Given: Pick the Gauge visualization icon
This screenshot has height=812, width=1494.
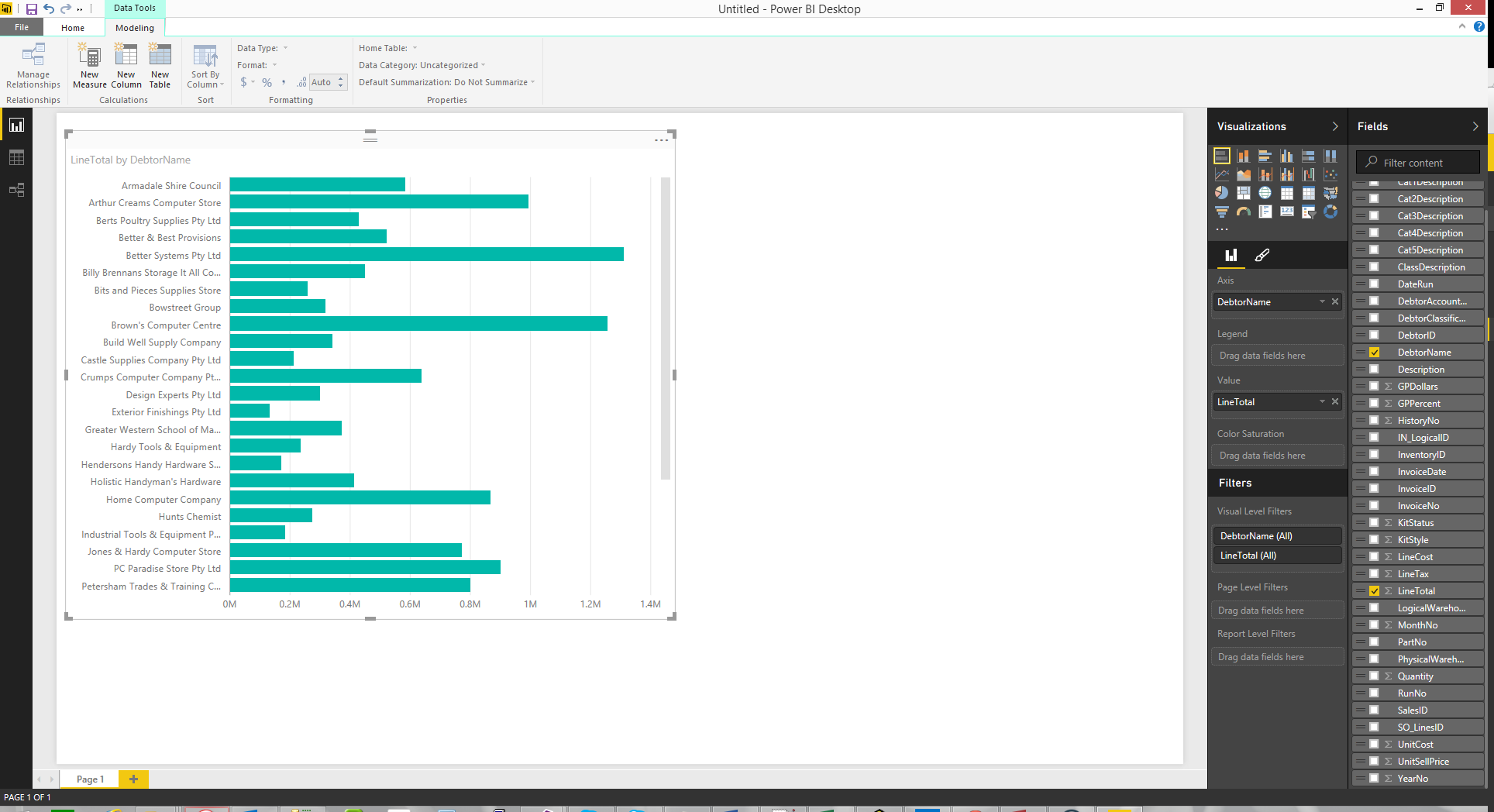Looking at the screenshot, I should [1244, 212].
